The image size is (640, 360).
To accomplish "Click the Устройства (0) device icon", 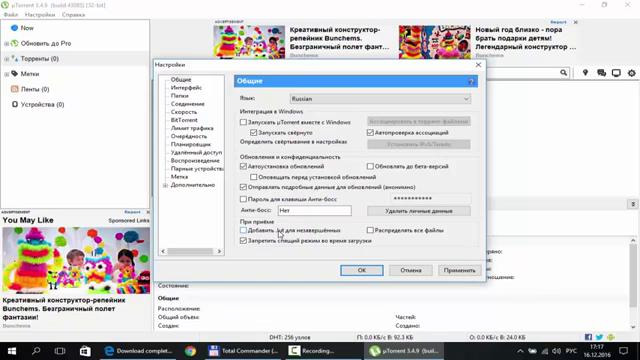I will point(15,104).
